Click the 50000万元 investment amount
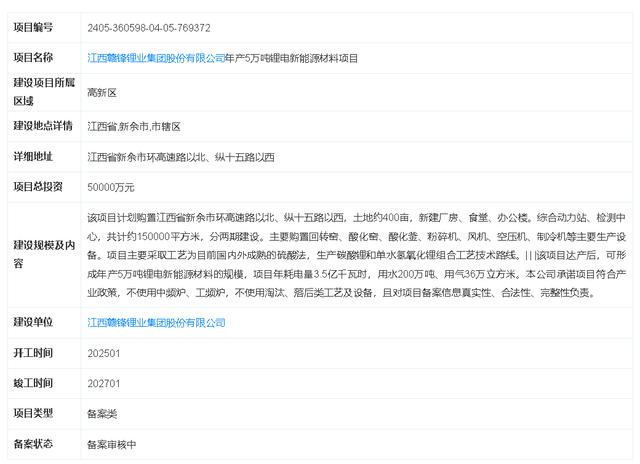This screenshot has height=464, width=640. pyautogui.click(x=111, y=187)
